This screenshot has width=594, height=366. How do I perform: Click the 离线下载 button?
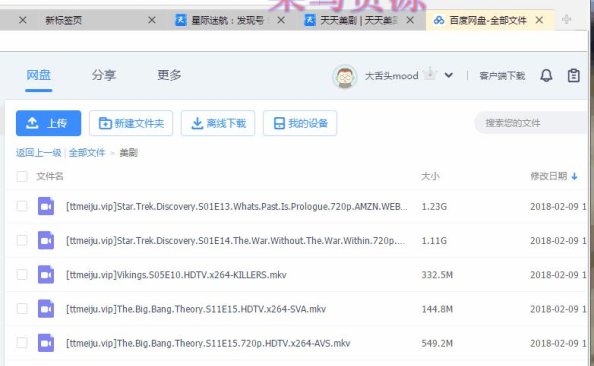[218, 123]
